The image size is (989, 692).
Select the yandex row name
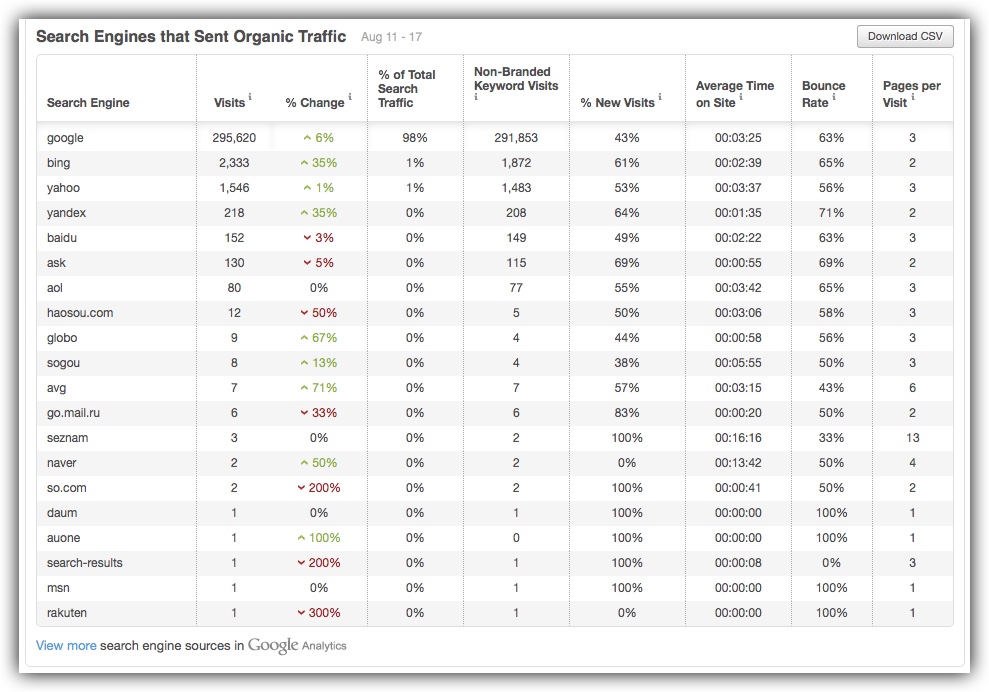(x=66, y=213)
